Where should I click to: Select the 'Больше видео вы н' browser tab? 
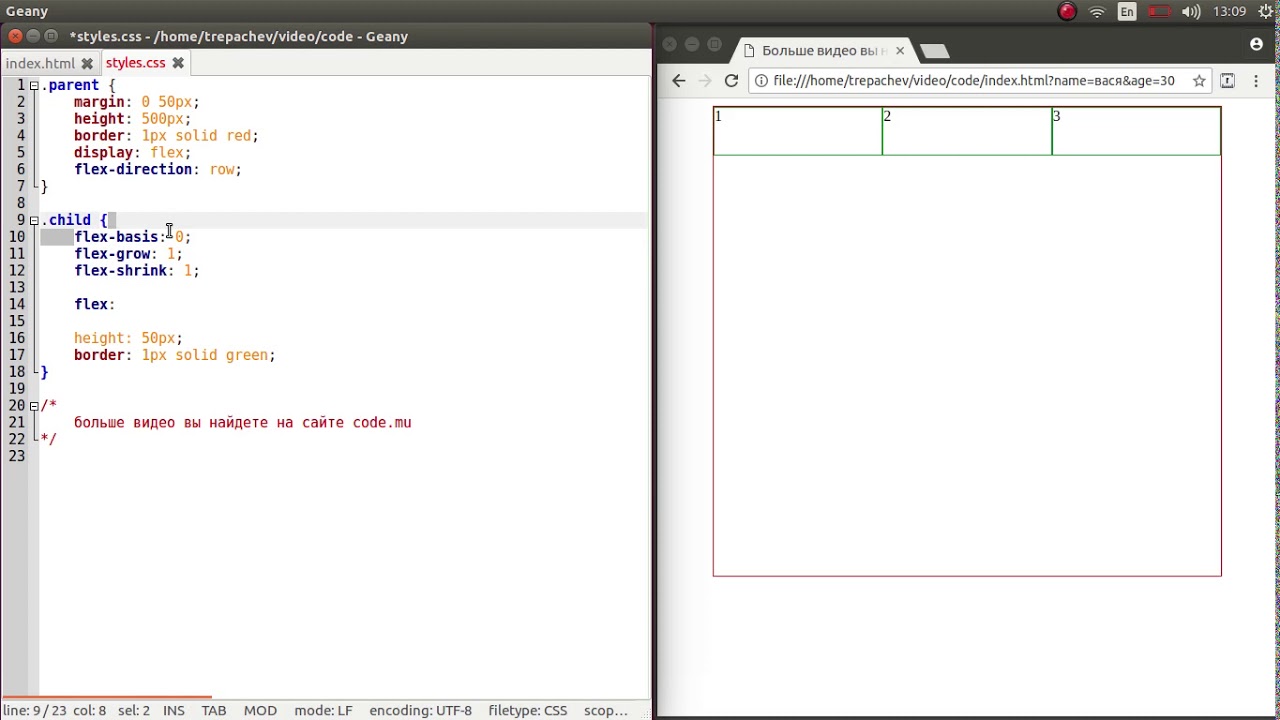pos(823,51)
